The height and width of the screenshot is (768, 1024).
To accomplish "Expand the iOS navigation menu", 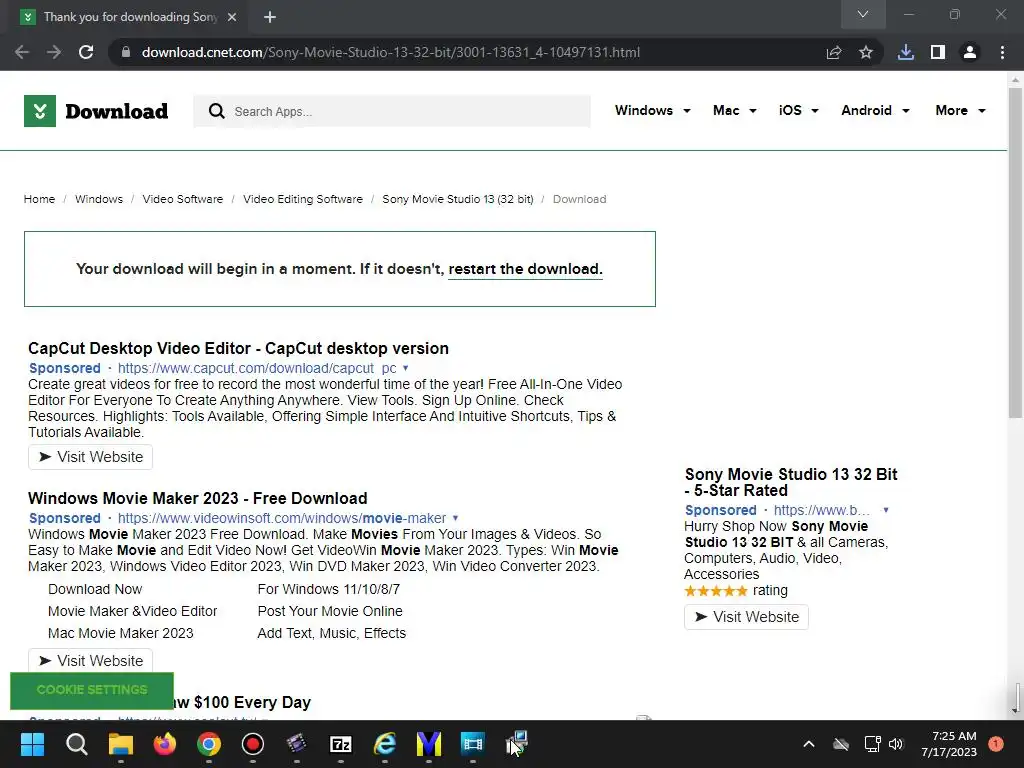I will [799, 110].
